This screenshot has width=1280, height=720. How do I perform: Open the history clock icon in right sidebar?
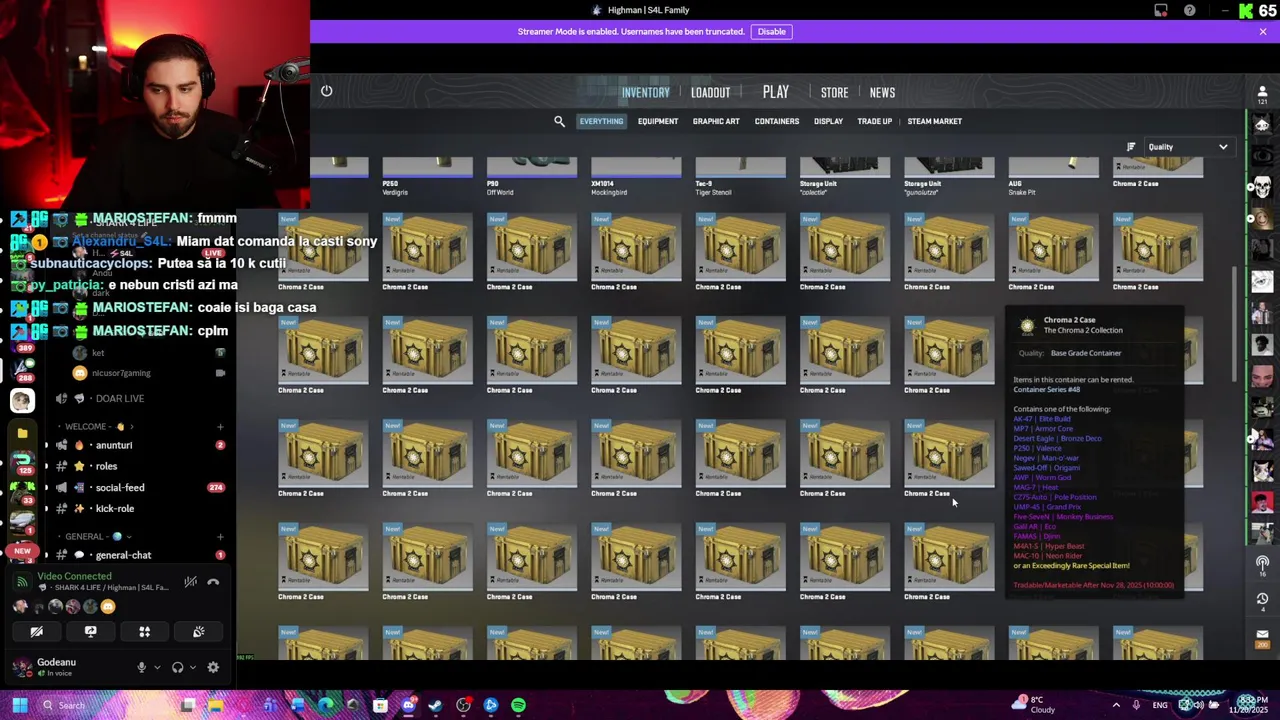[x=1262, y=598]
